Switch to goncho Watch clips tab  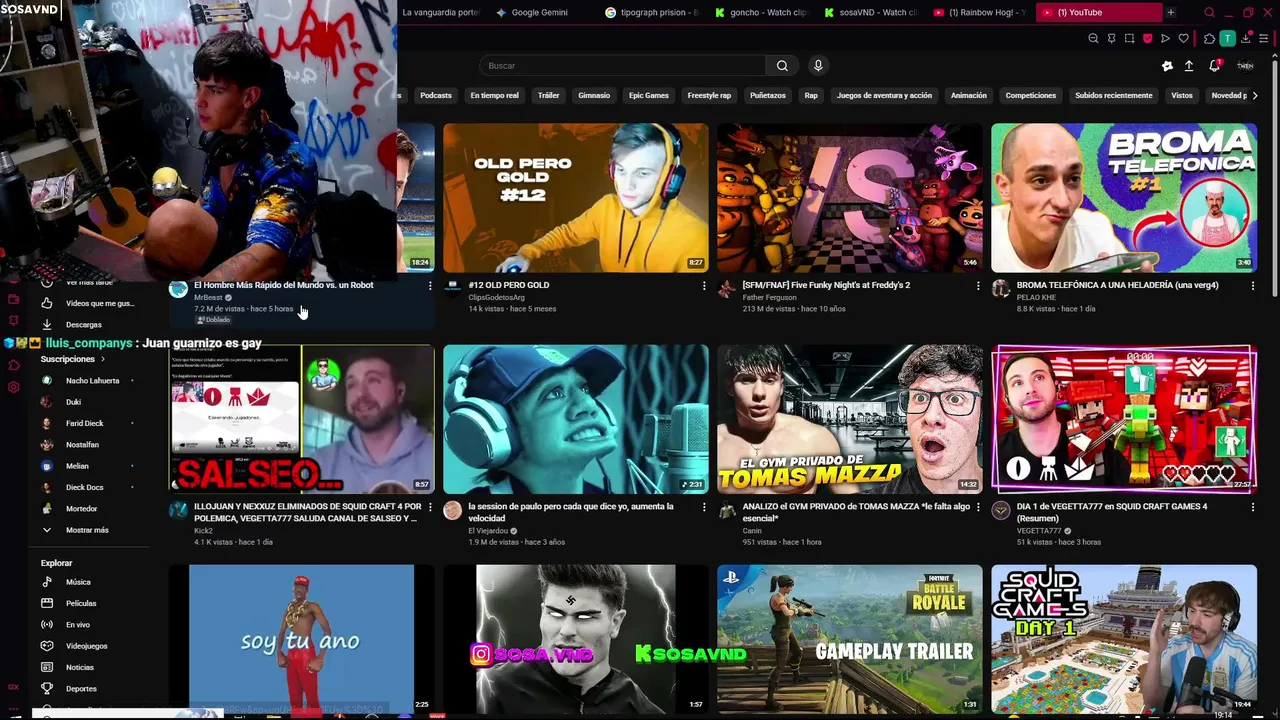pyautogui.click(x=760, y=13)
